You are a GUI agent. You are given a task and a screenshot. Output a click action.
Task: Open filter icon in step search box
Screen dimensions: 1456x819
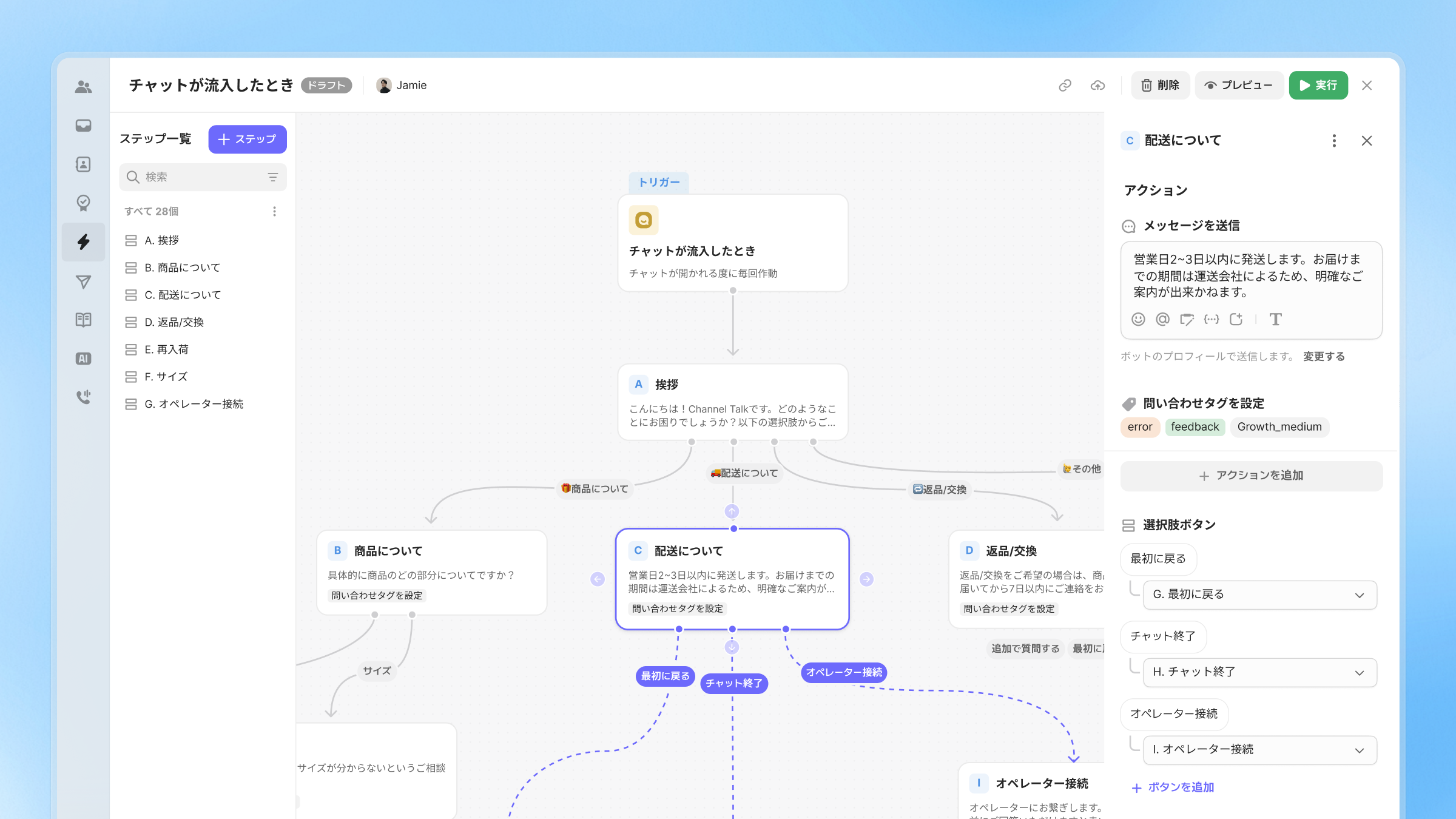click(273, 177)
